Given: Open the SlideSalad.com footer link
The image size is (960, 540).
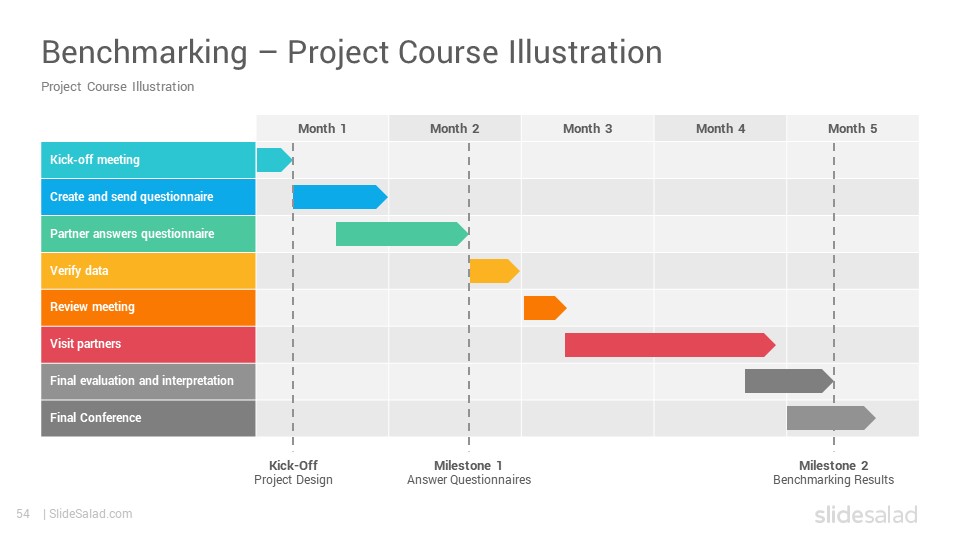Looking at the screenshot, I should pos(91,514).
